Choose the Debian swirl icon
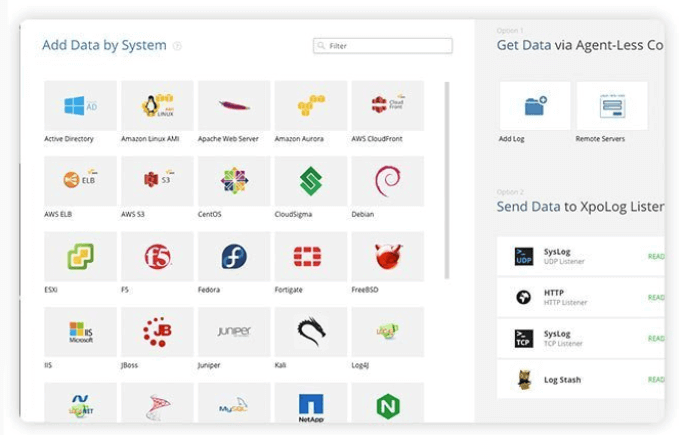 [x=388, y=181]
